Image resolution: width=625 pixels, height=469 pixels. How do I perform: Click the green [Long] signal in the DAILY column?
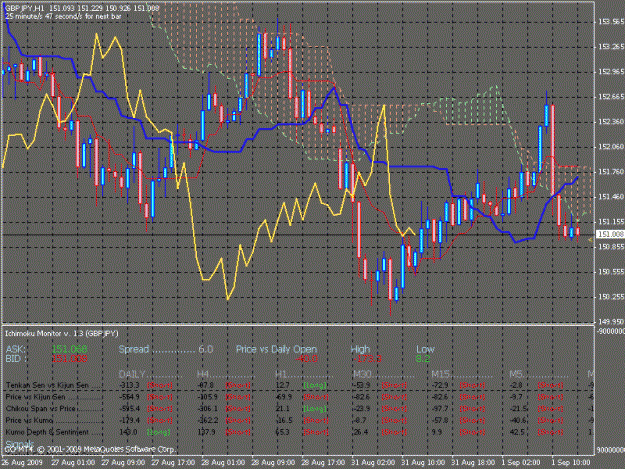click(x=159, y=432)
